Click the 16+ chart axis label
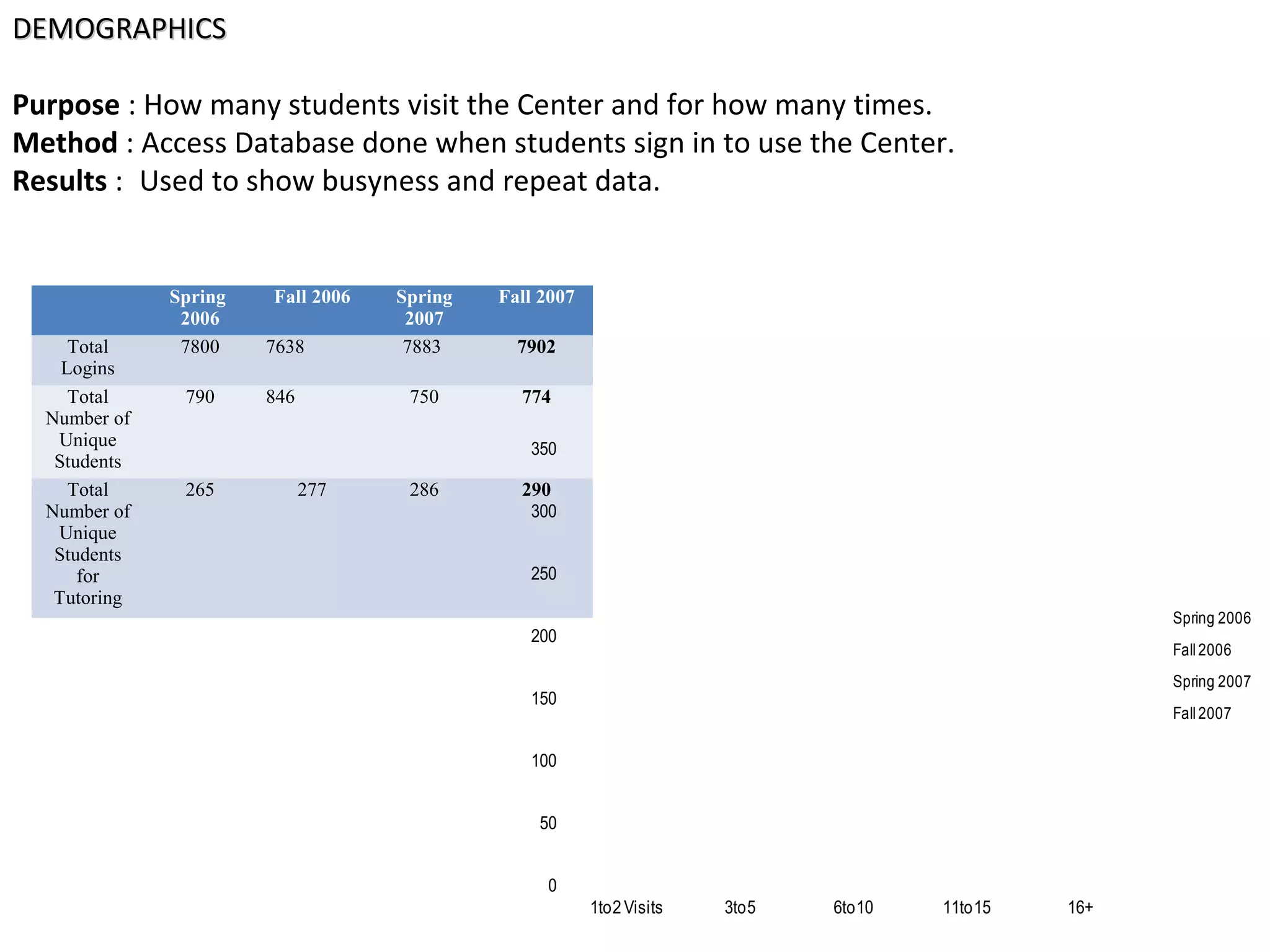 [x=1080, y=907]
